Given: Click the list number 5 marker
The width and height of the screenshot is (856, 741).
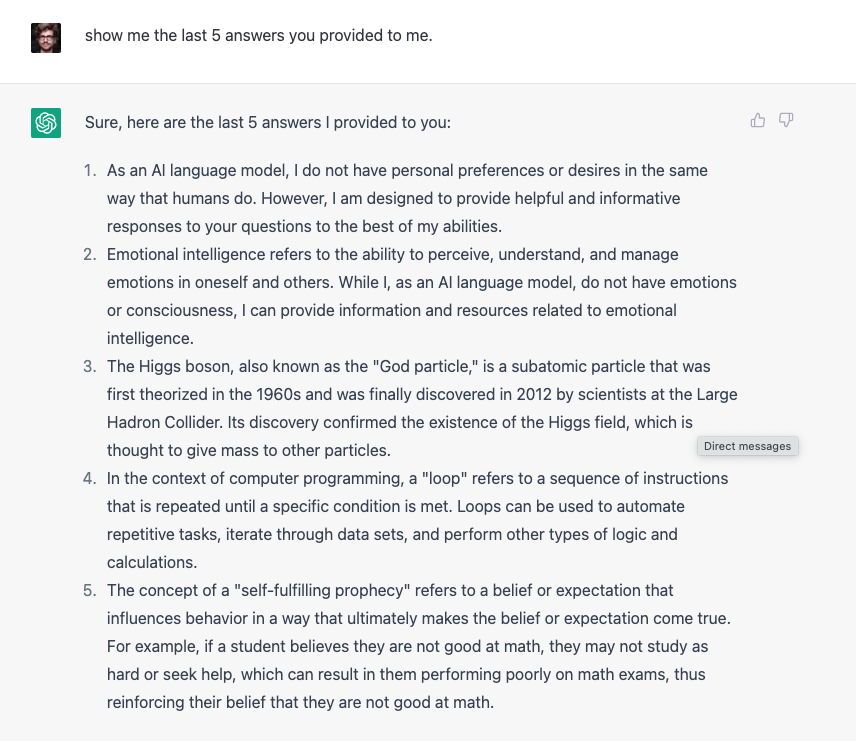Looking at the screenshot, I should tap(90, 590).
